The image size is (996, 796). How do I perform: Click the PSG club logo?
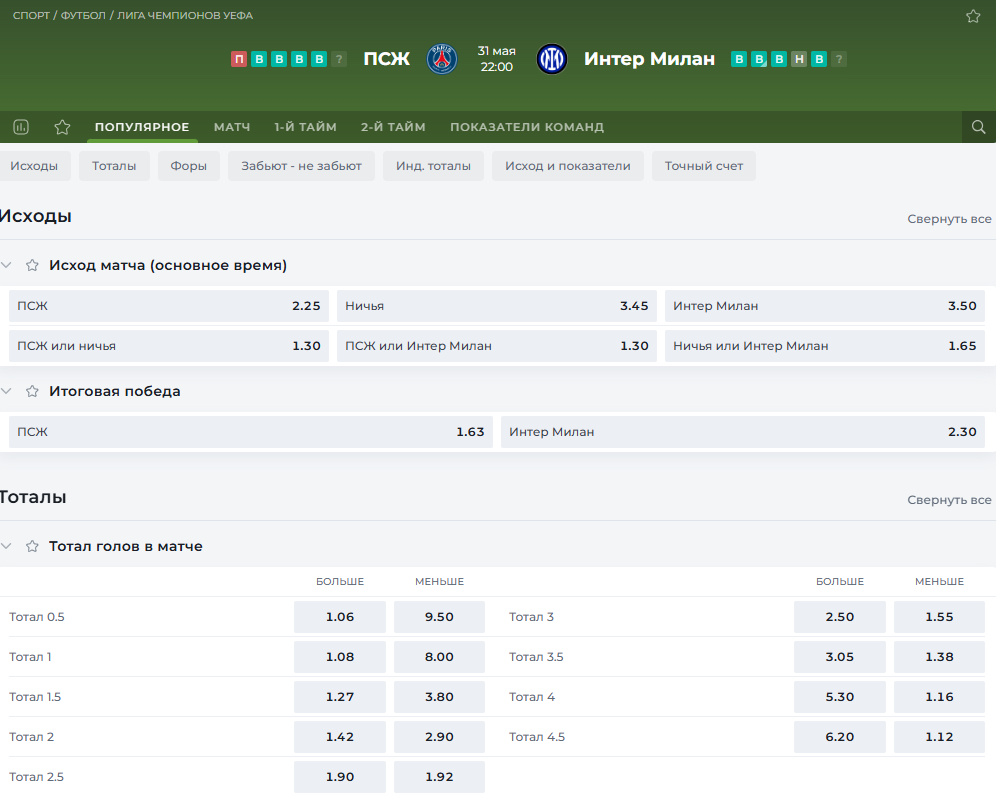tap(441, 59)
